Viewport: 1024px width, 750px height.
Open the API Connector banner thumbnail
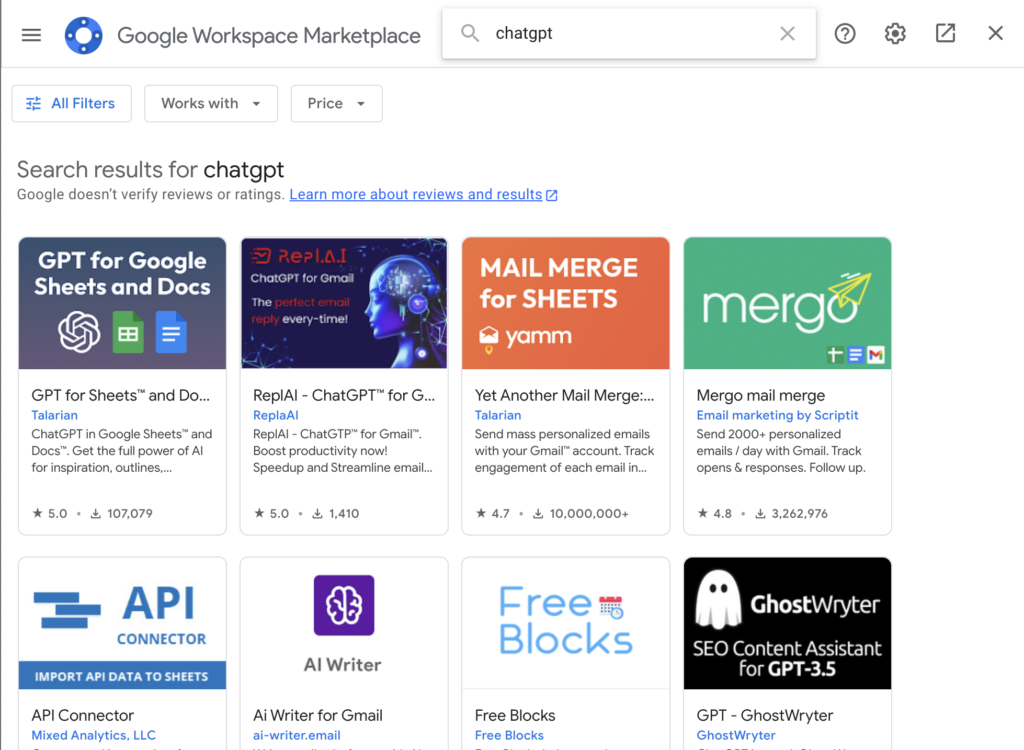point(122,623)
